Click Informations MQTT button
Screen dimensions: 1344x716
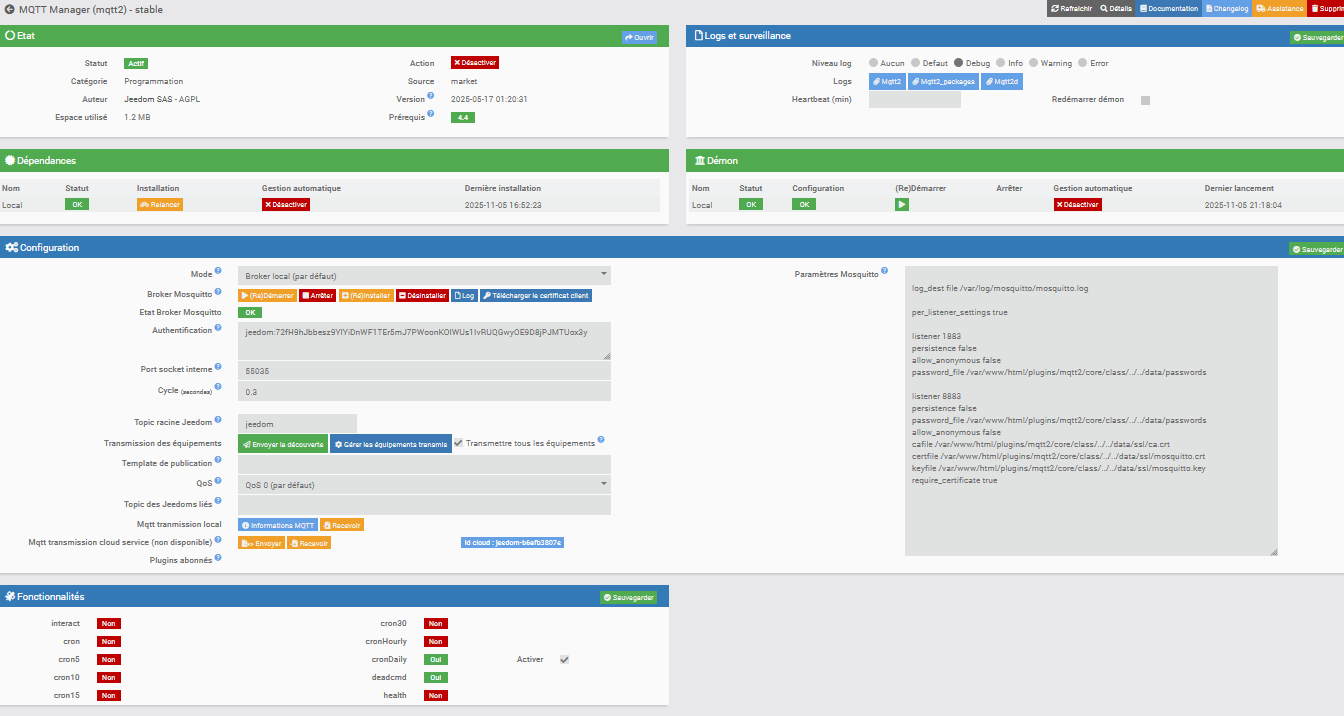pyautogui.click(x=277, y=525)
